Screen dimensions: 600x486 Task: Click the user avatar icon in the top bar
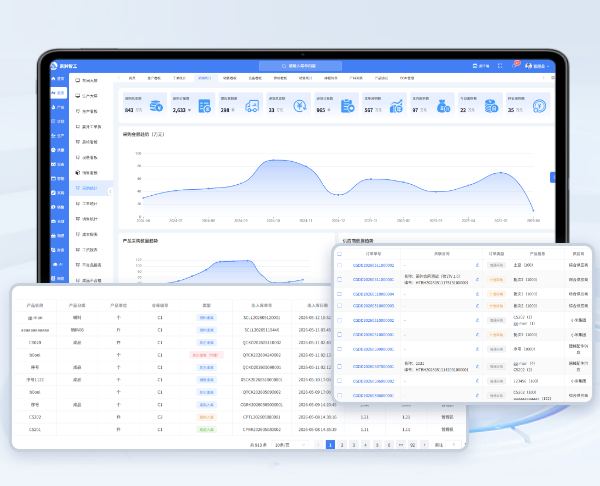click(x=529, y=66)
